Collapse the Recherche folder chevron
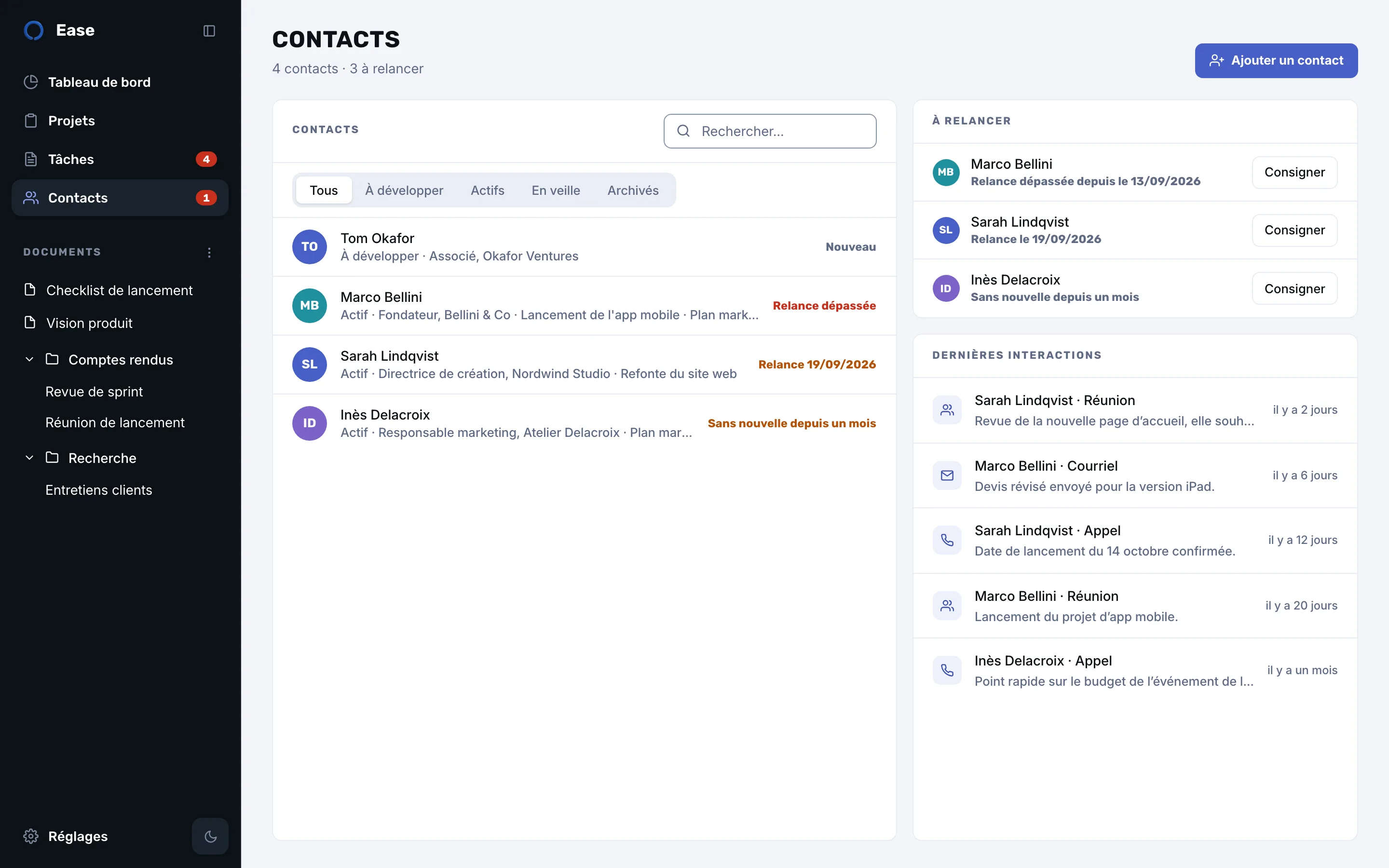Image resolution: width=1389 pixels, height=868 pixels. click(29, 458)
